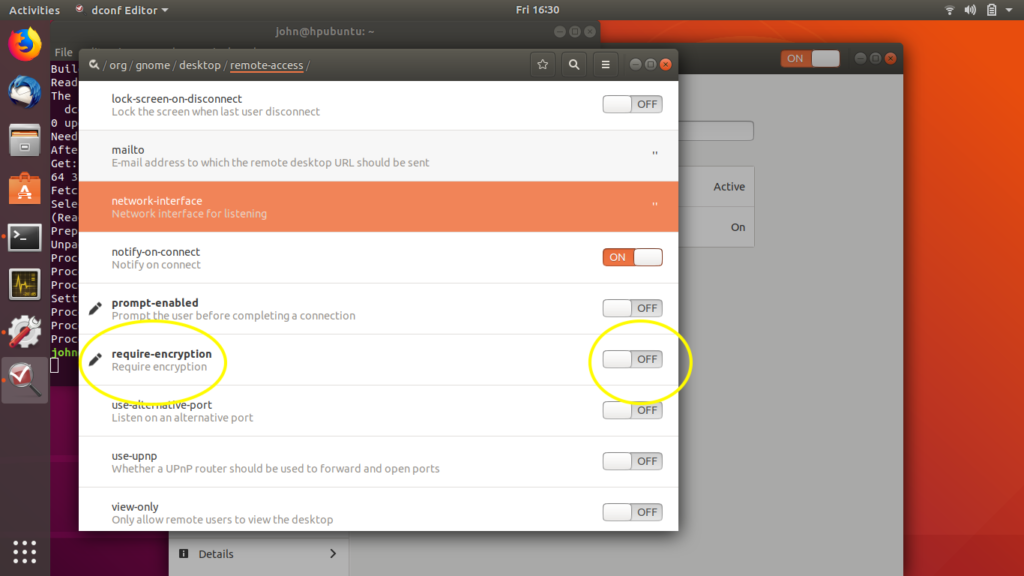Click Activities in the top bar
Viewport: 1024px width, 576px height.
point(33,10)
